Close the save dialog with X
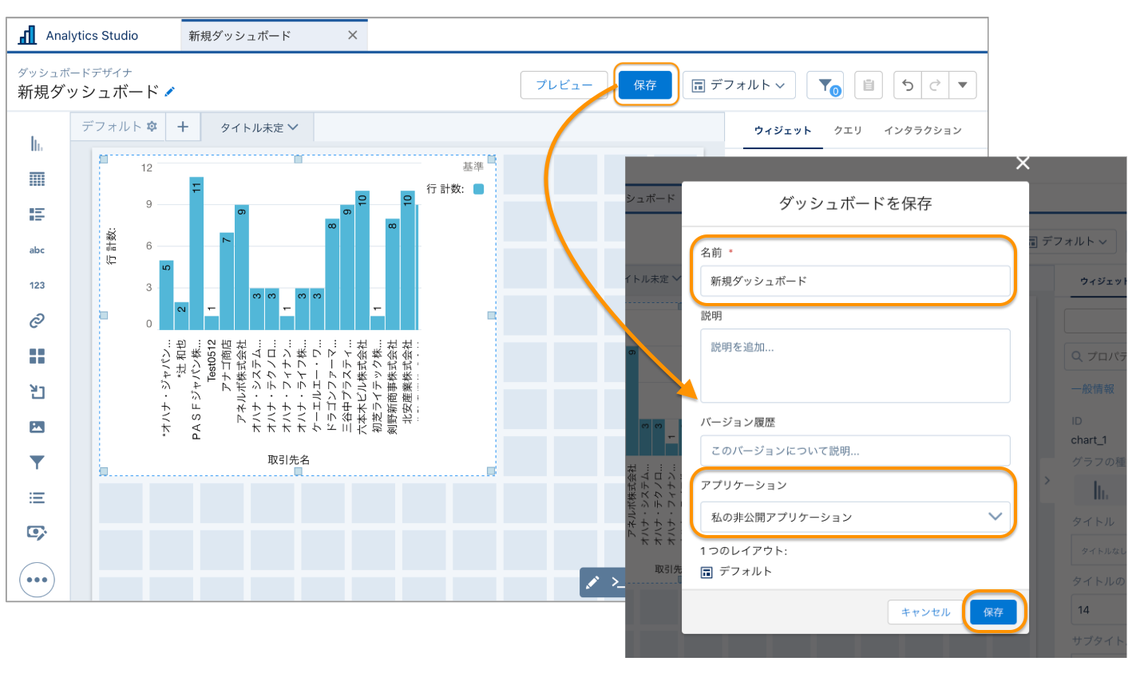Viewport: 1148px width, 685px height. coord(1023,163)
